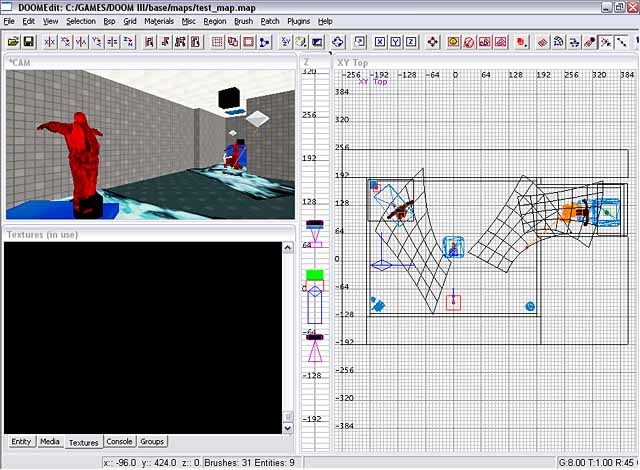
Task: Switch to the Console tab
Action: [x=119, y=441]
